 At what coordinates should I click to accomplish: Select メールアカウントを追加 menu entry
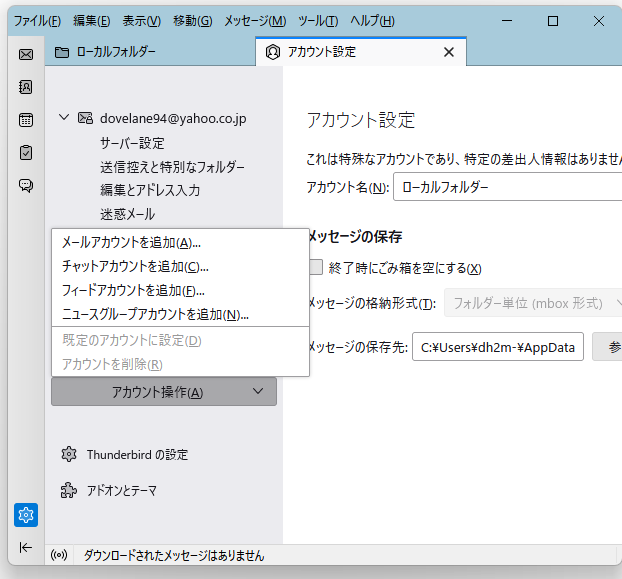[180, 242]
